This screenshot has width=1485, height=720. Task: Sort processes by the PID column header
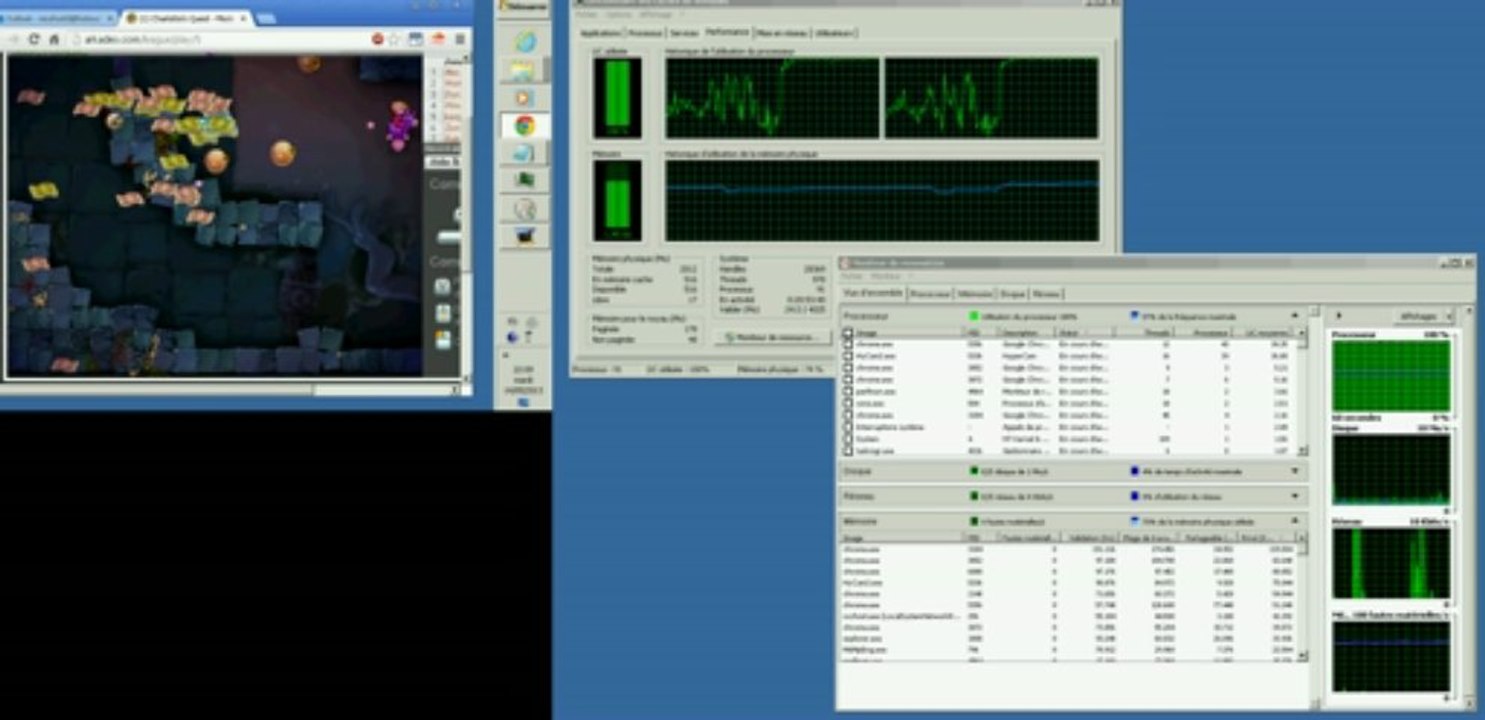point(981,332)
